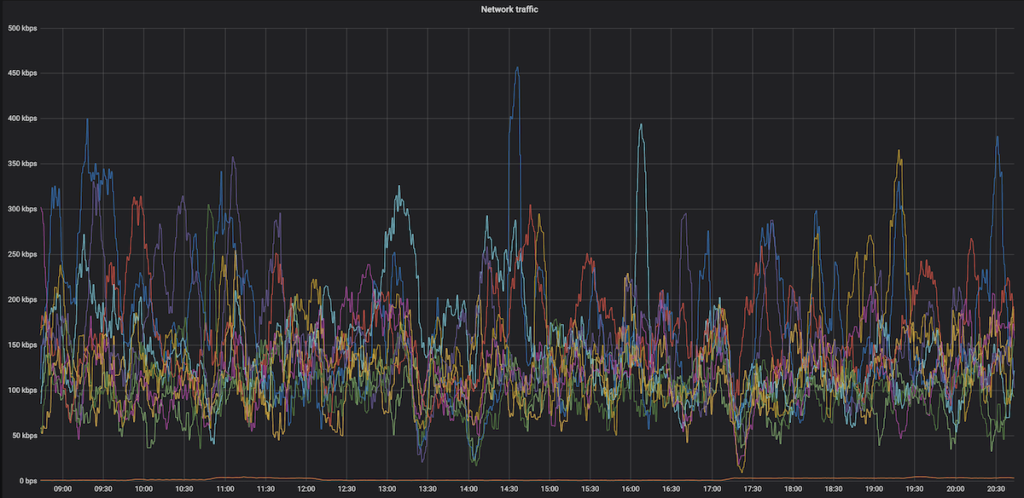Open the Network traffic panel title menu

[x=512, y=9]
